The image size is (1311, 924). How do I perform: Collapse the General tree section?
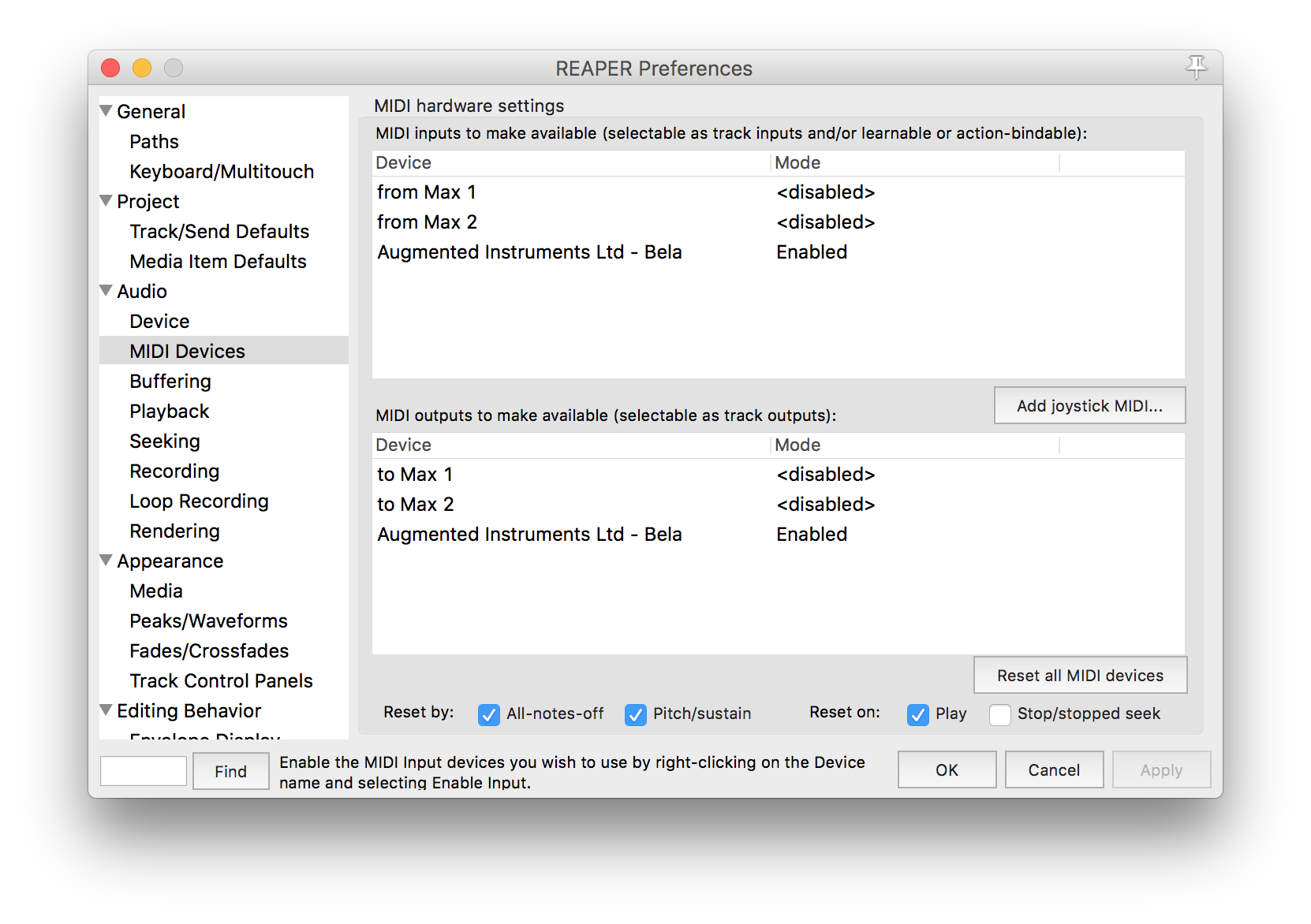tap(106, 111)
